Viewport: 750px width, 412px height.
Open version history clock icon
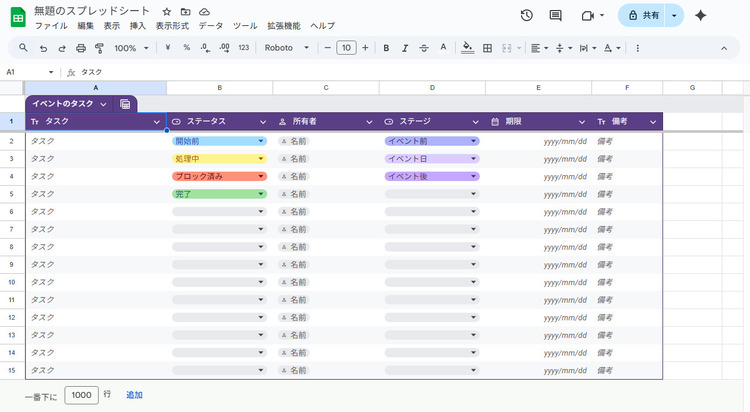coord(527,15)
